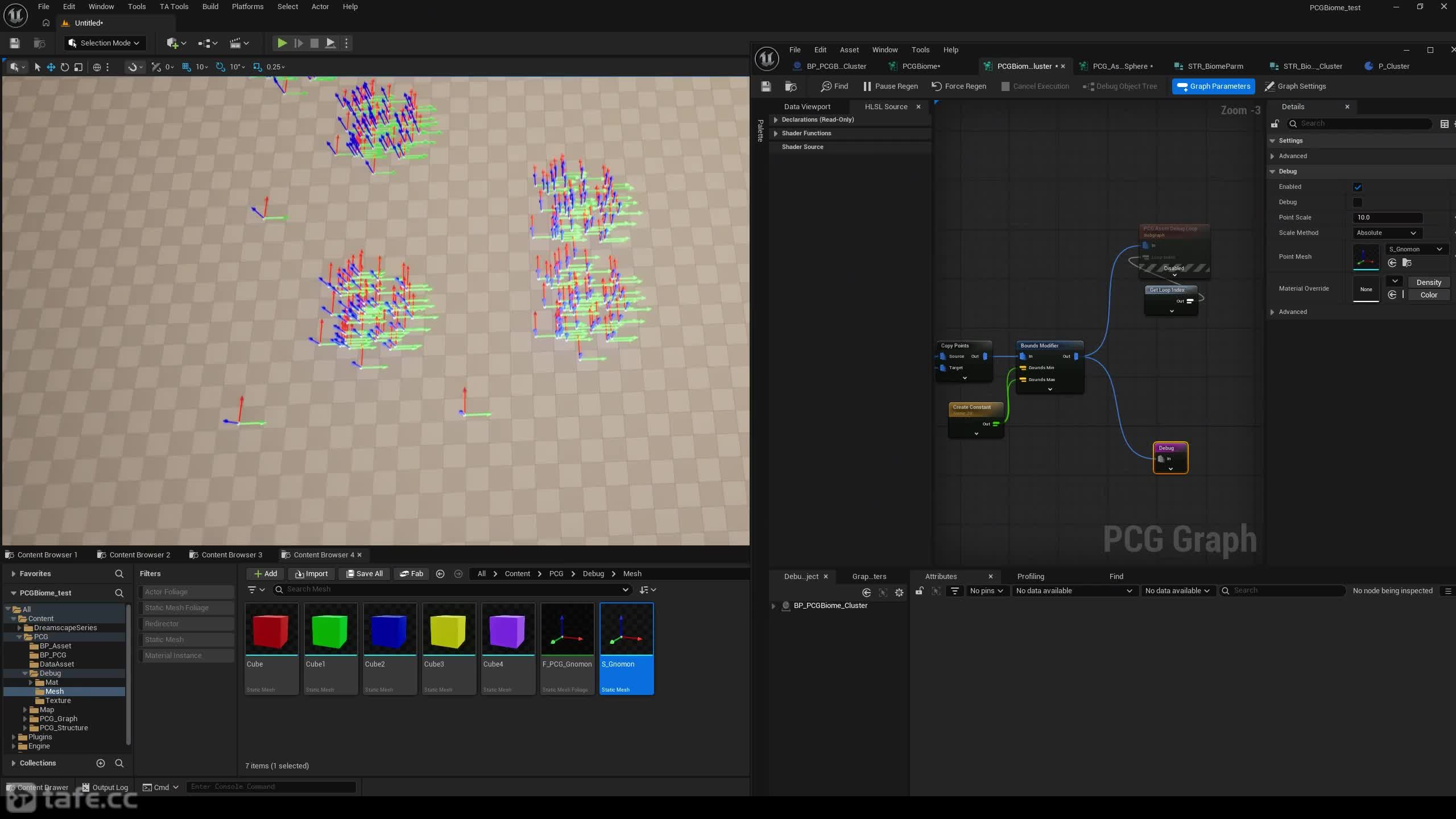Uncheck the Enabled checkbox in Debug
Image resolution: width=1456 pixels, height=819 pixels.
[x=1358, y=187]
